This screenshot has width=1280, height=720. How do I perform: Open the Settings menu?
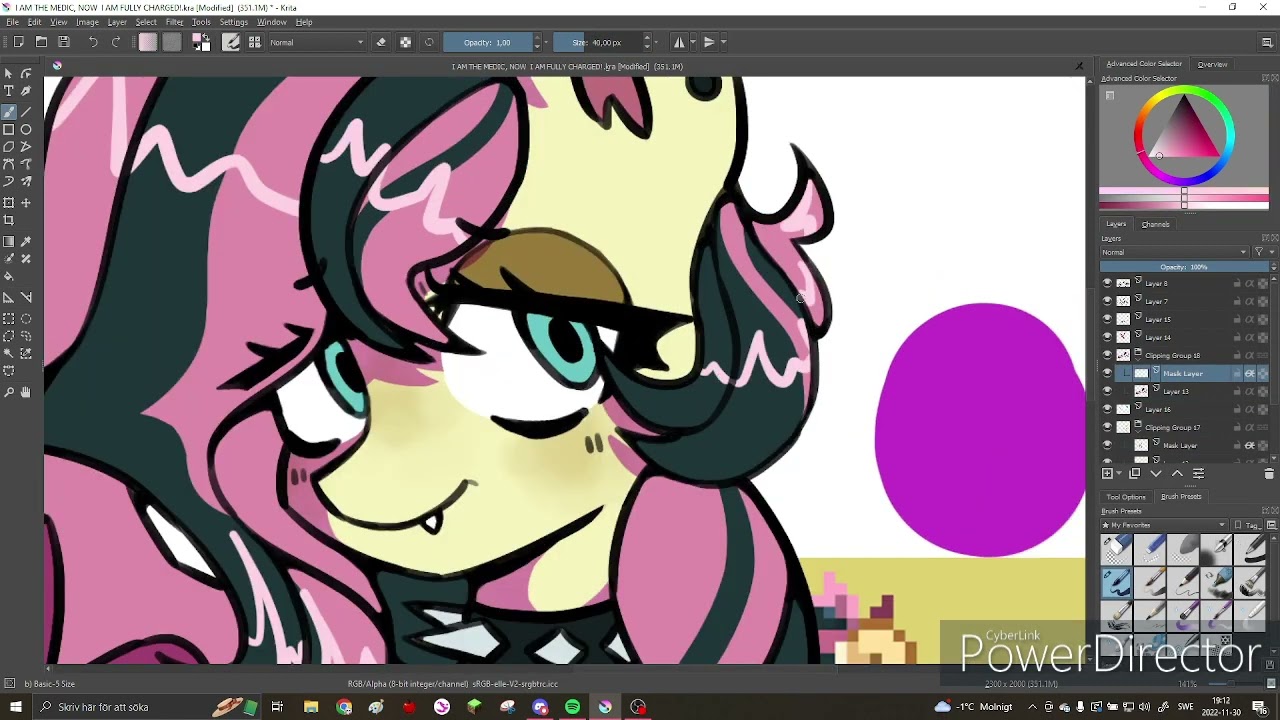(x=233, y=22)
